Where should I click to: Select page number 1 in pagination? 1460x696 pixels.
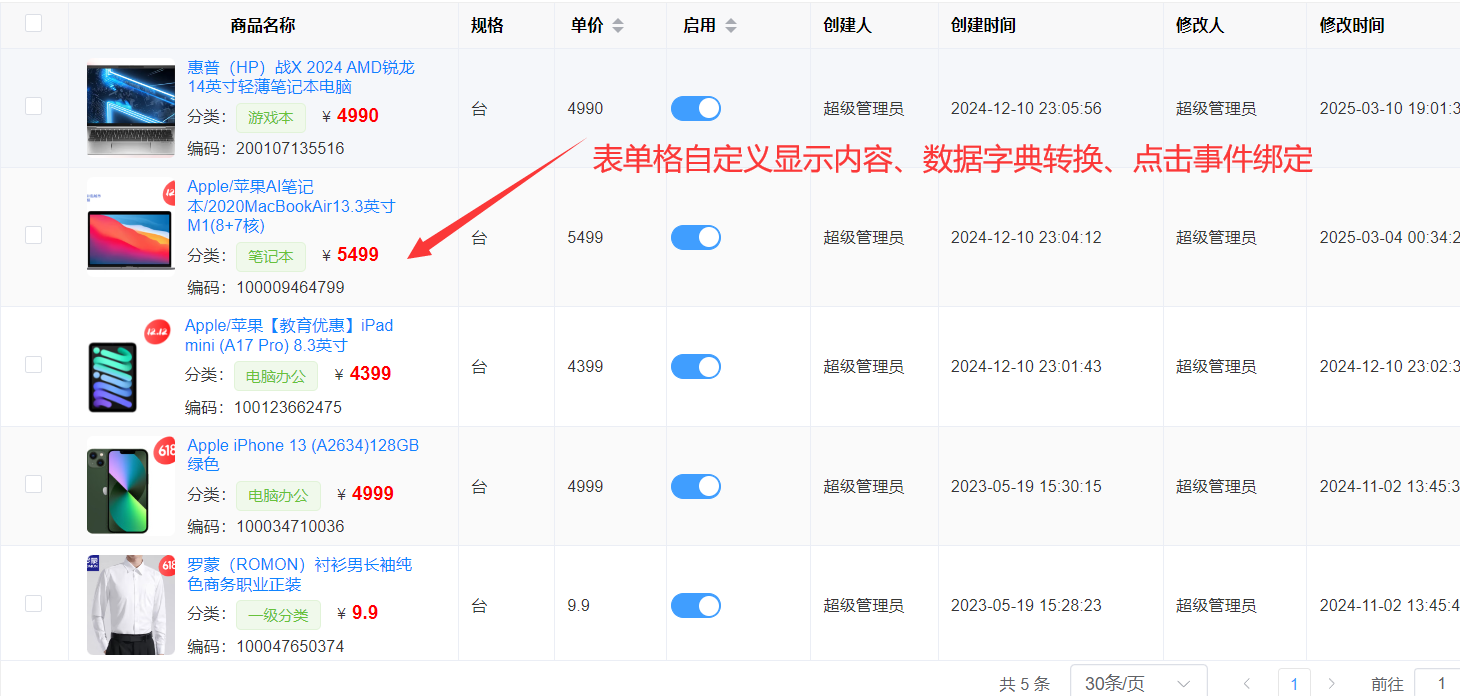(x=1294, y=684)
